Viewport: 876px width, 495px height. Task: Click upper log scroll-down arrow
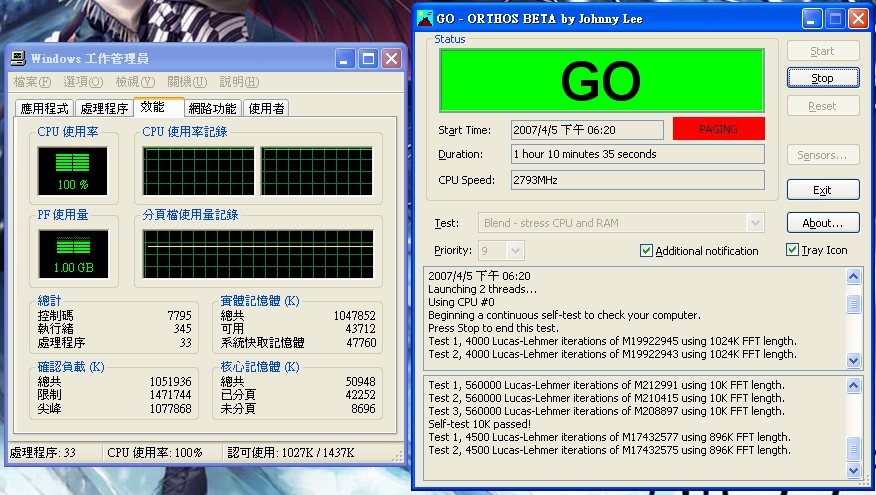(853, 360)
